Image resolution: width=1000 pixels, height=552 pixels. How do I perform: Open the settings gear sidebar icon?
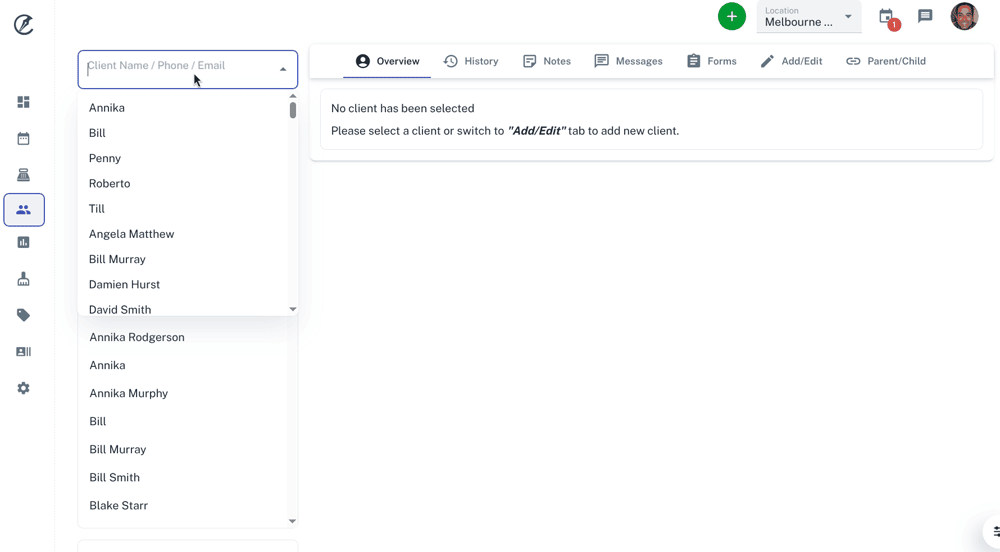coord(23,388)
